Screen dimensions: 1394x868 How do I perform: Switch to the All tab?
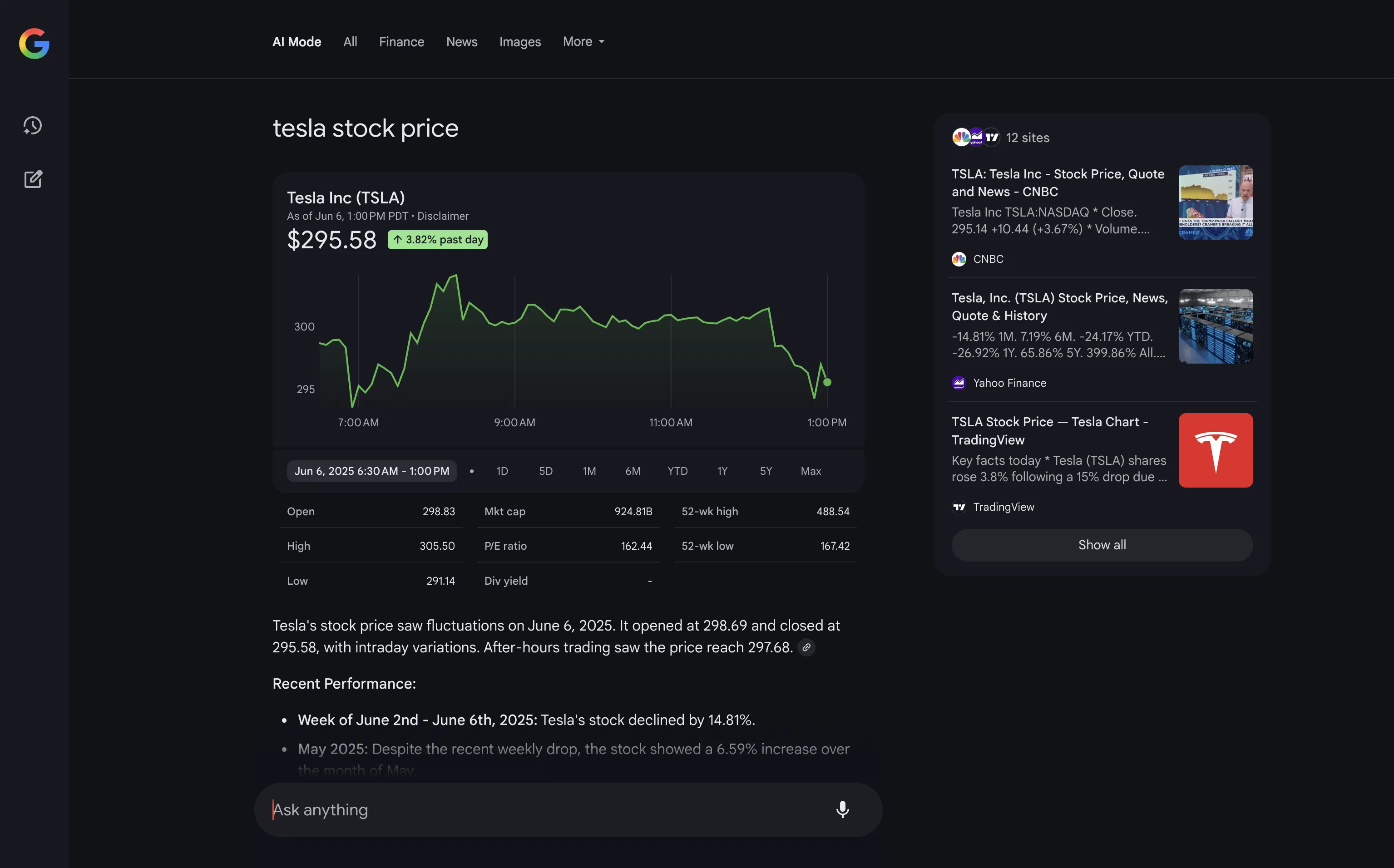point(350,42)
